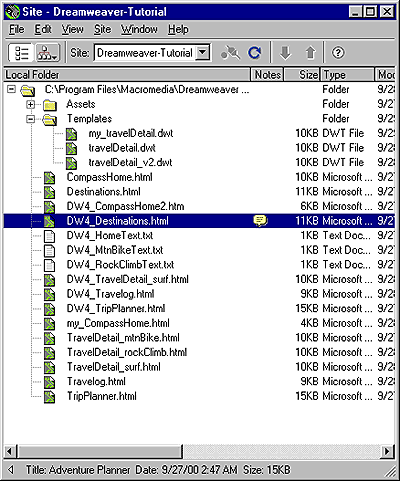
Task: Open the Window menu
Action: point(139,29)
